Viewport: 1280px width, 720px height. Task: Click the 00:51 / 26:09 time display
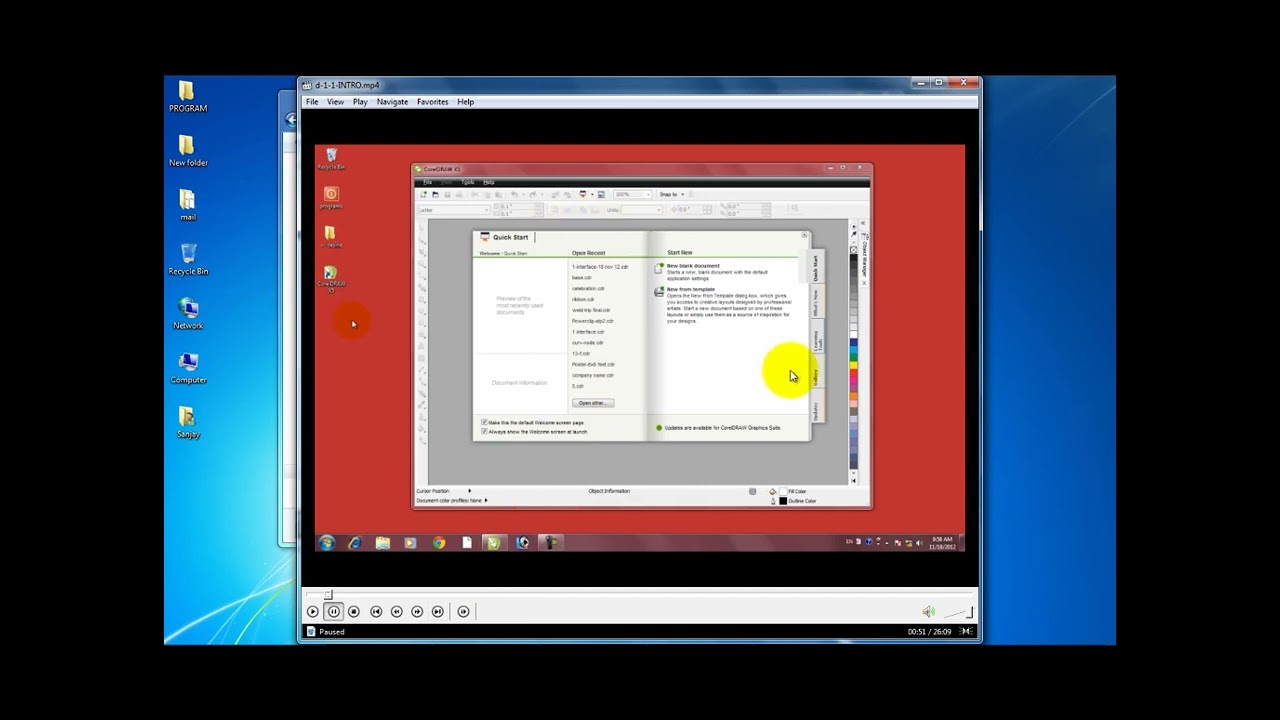[929, 632]
